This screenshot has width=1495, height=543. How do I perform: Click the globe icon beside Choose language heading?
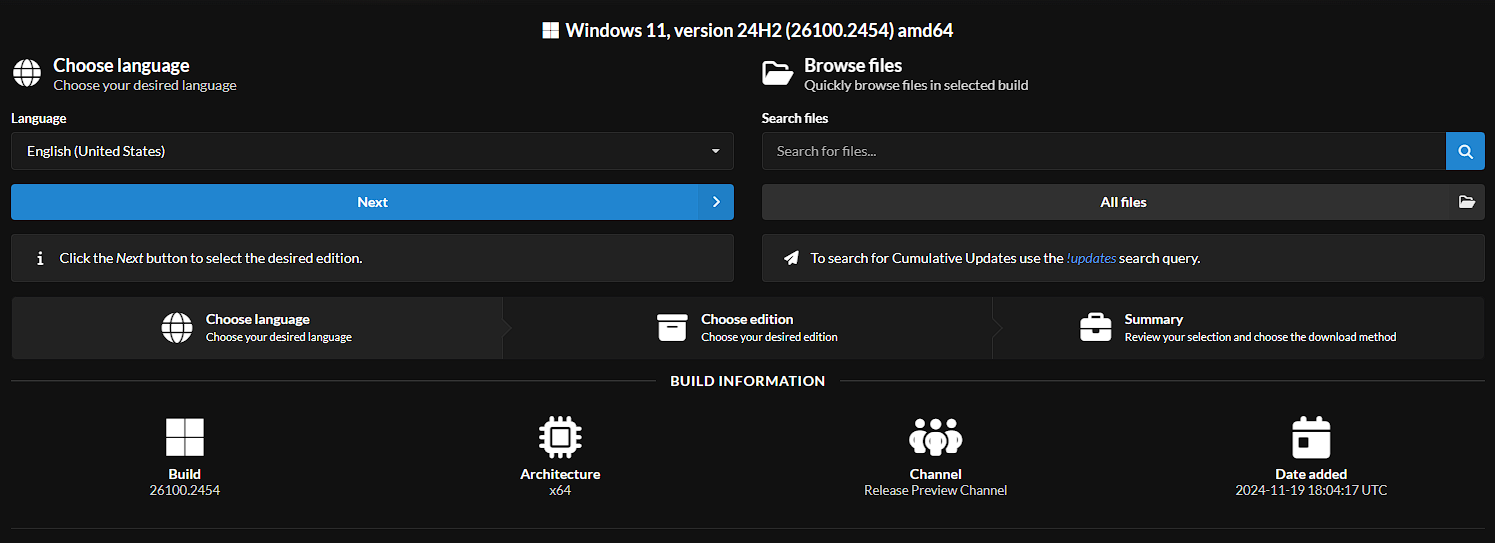pyautogui.click(x=27, y=74)
